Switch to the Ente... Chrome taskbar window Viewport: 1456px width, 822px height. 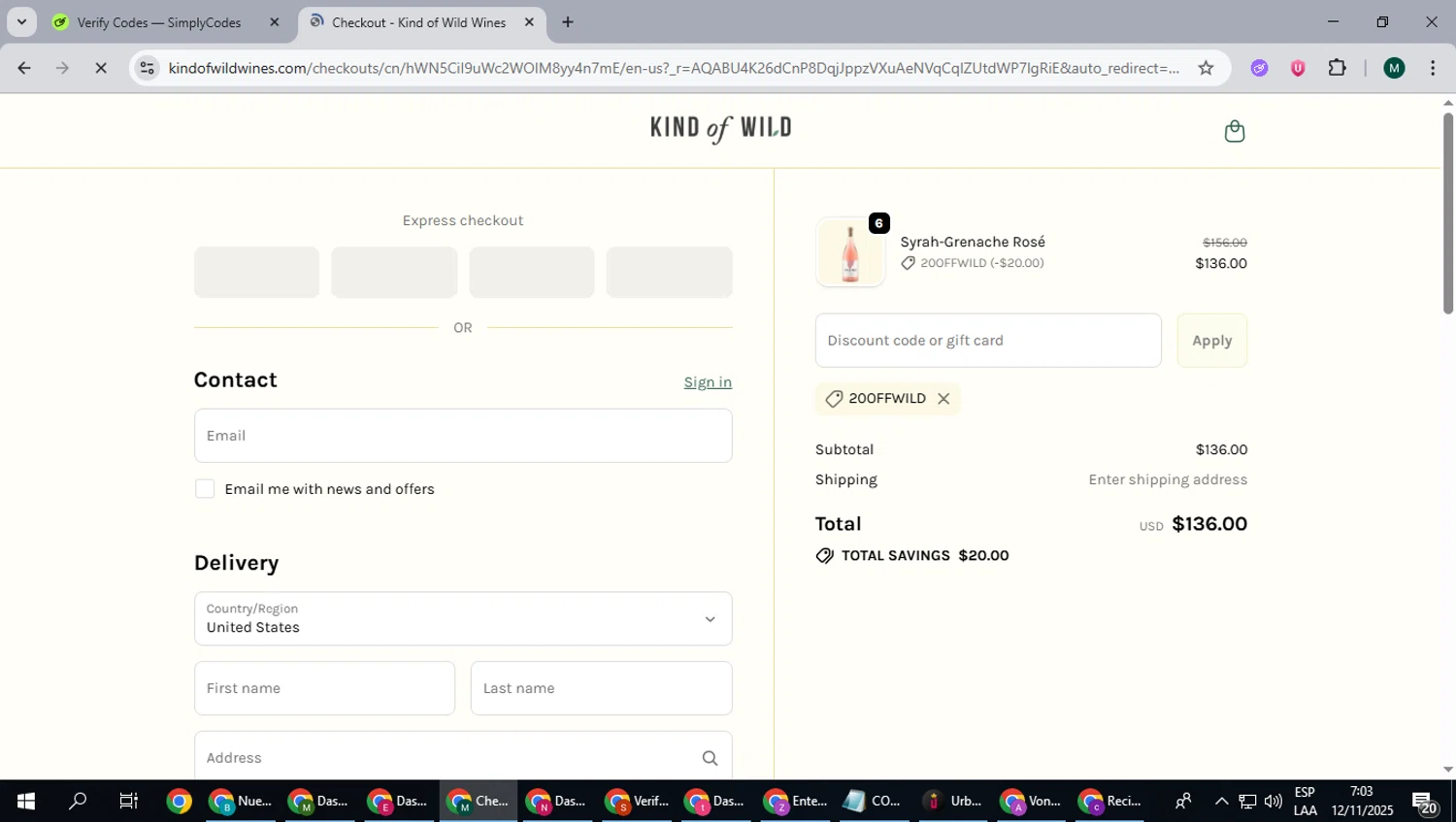[x=796, y=801]
